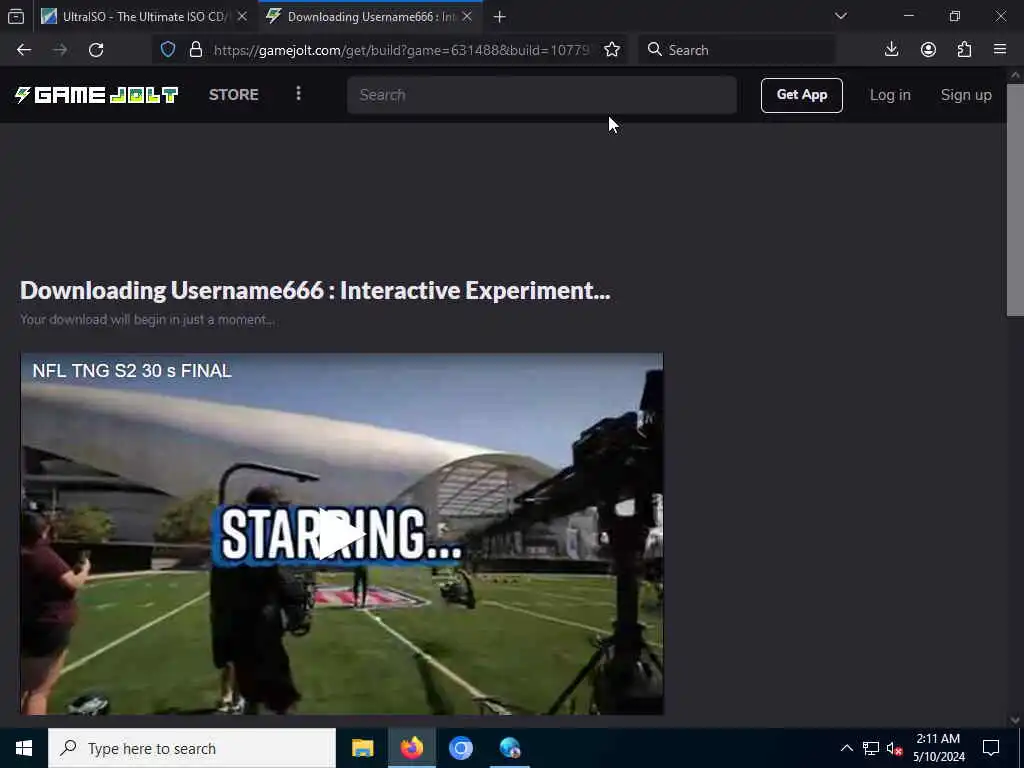1024x768 pixels.
Task: Bookmark this page with the star
Action: pos(612,50)
